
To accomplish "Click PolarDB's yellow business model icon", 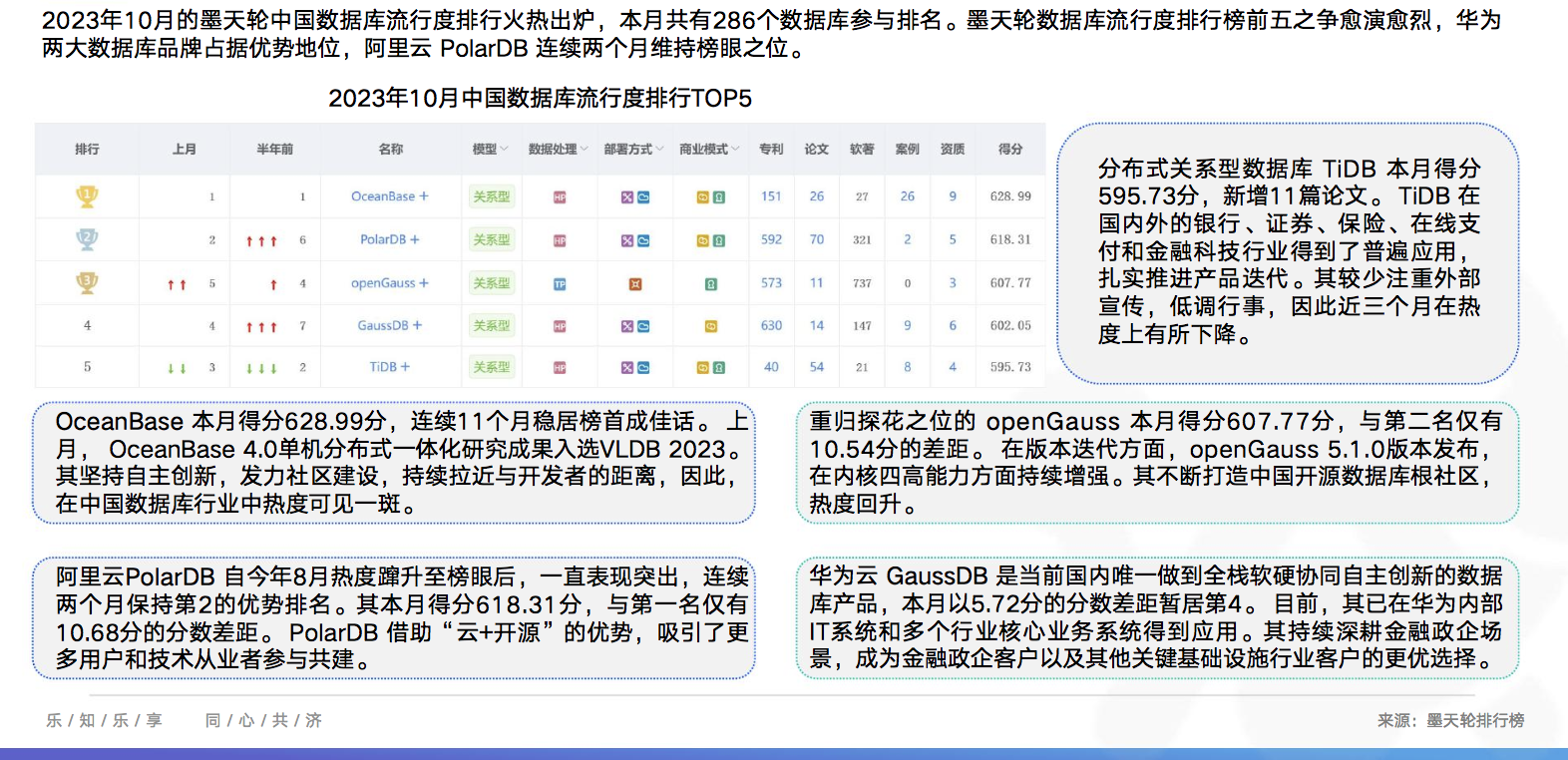I will coord(703,240).
